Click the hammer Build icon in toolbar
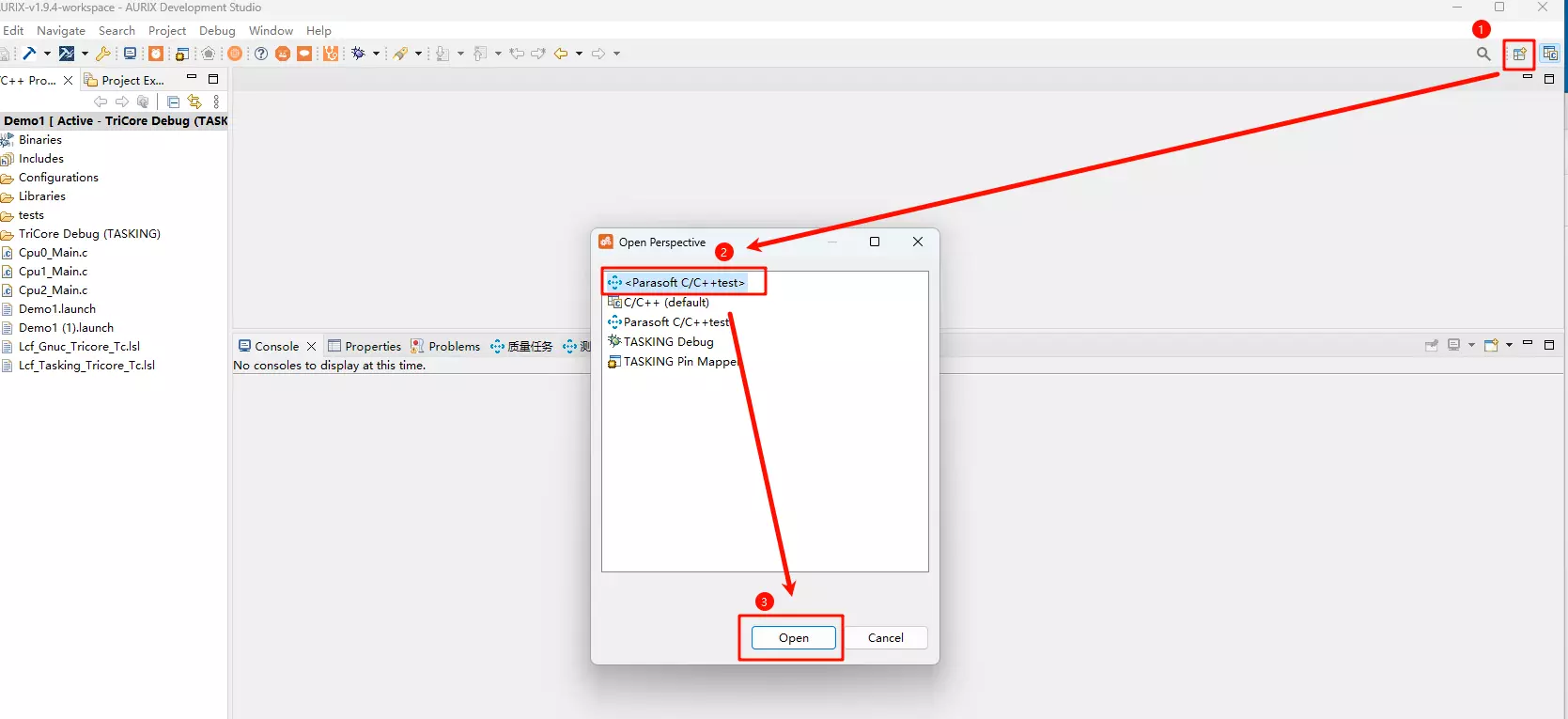The width and height of the screenshot is (1568, 719). [29, 54]
